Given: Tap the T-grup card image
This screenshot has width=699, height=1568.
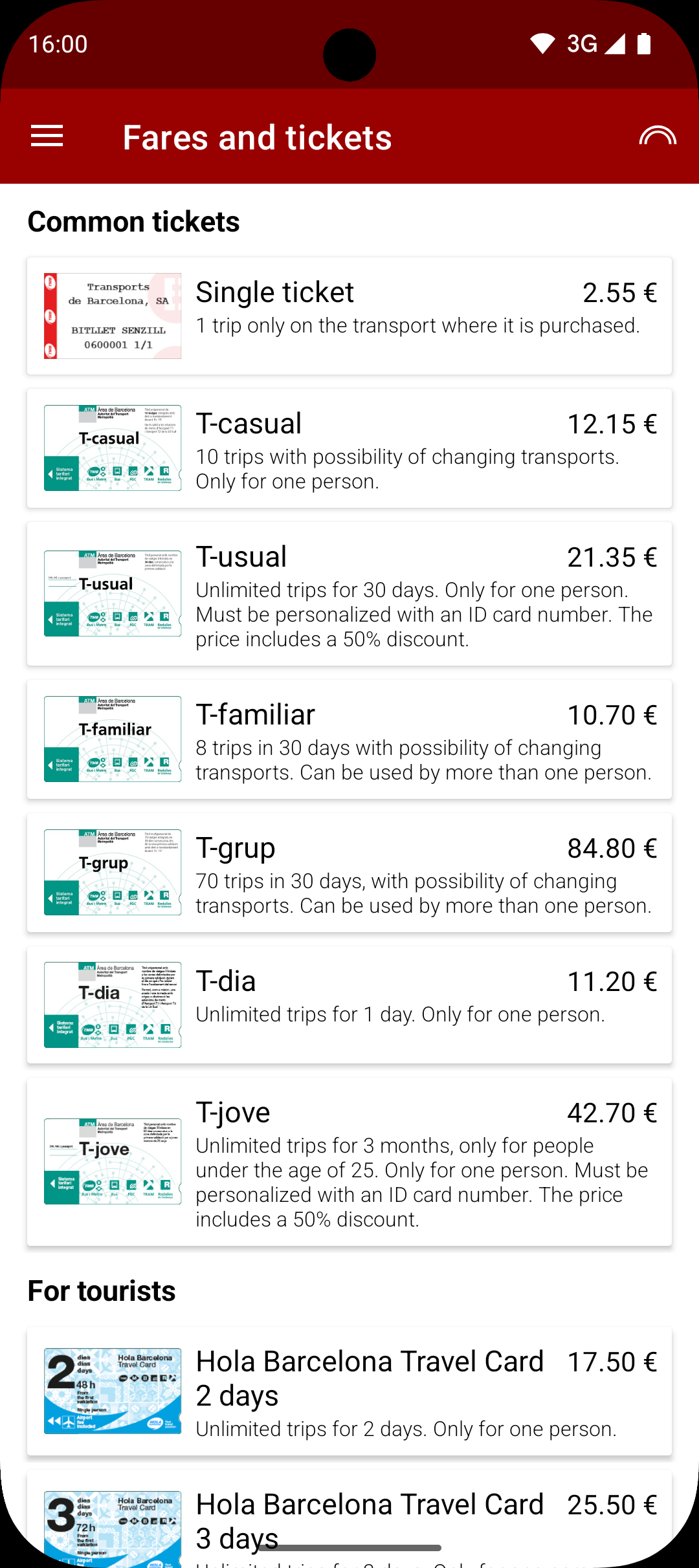Looking at the screenshot, I should [113, 872].
